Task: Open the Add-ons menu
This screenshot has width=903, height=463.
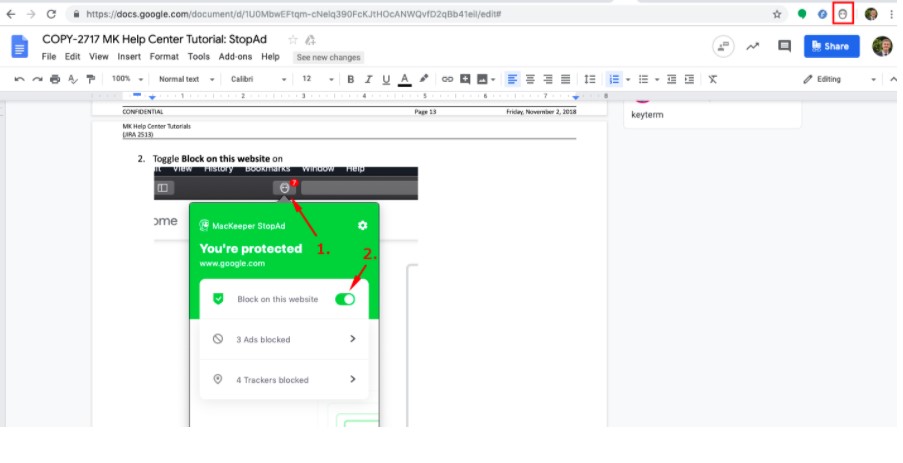Action: (235, 56)
